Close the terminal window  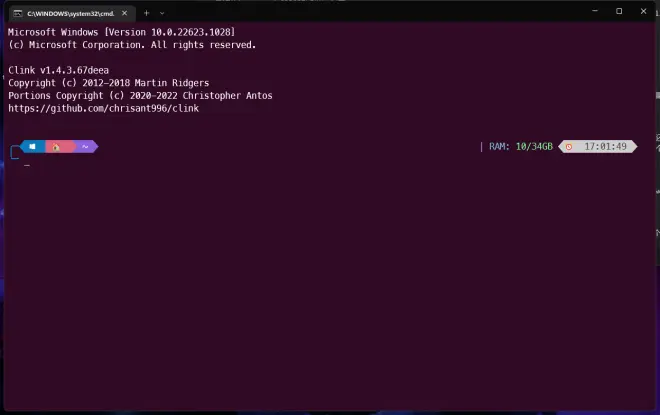point(643,11)
